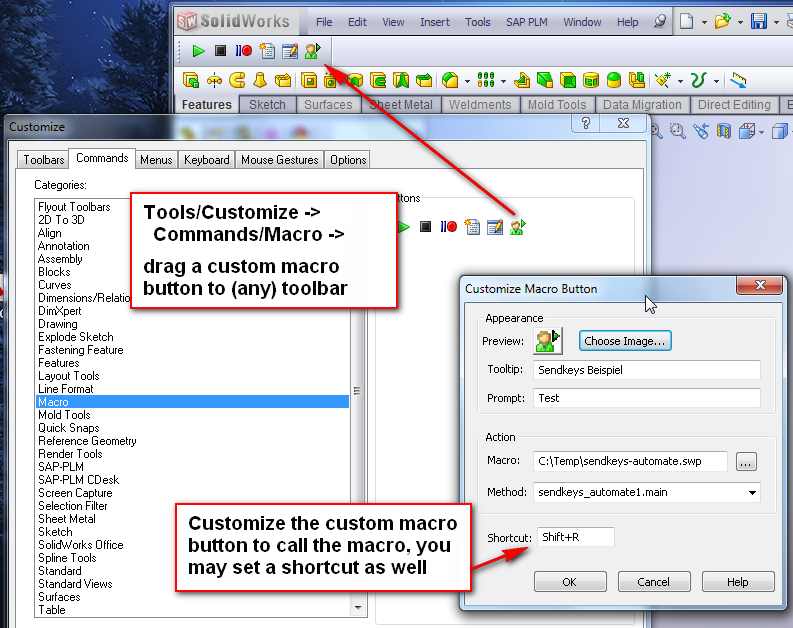This screenshot has width=793, height=628.
Task: Click Help in Customize Macro Button dialog
Action: [738, 582]
